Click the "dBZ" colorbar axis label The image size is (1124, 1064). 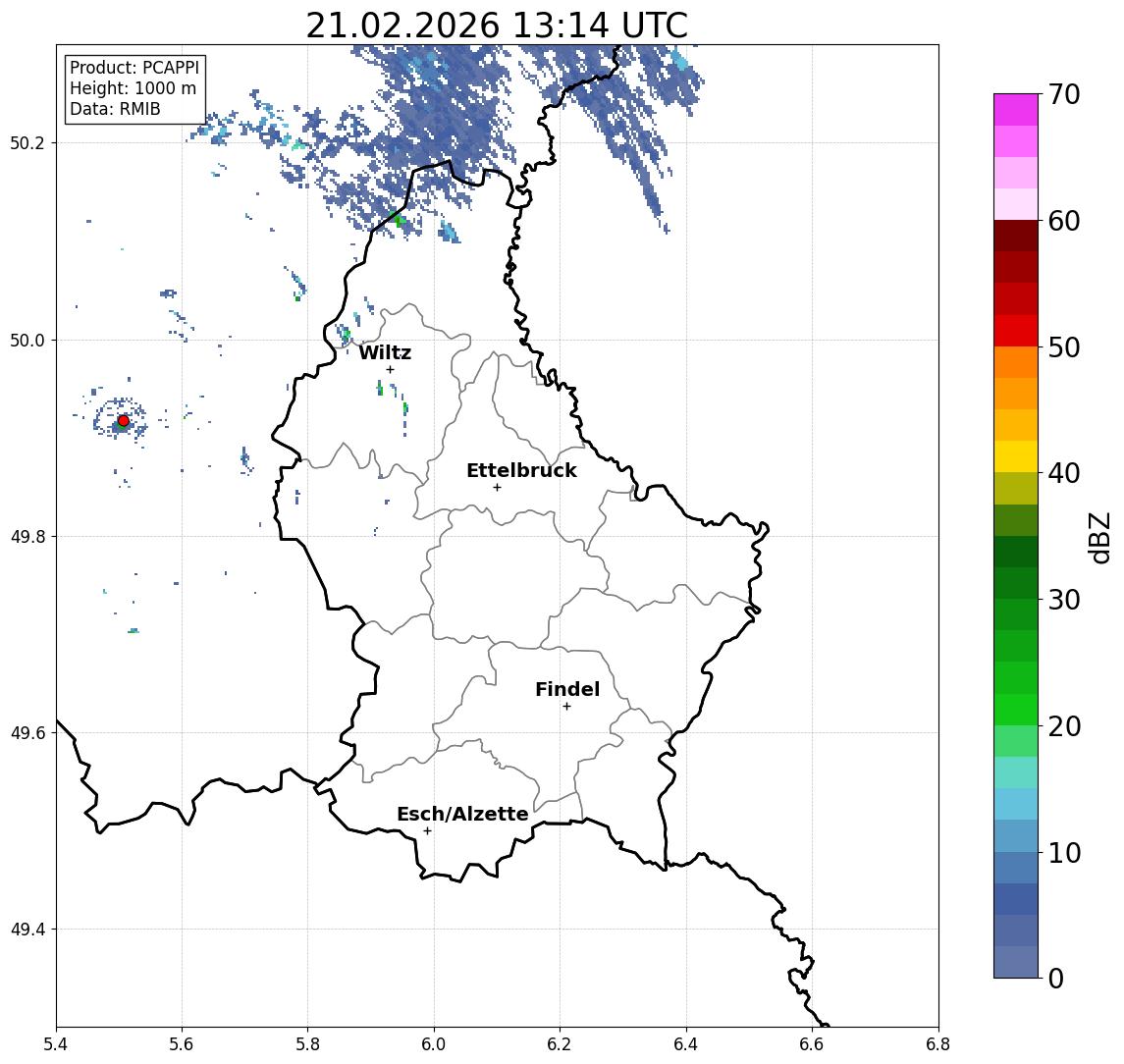(1099, 538)
